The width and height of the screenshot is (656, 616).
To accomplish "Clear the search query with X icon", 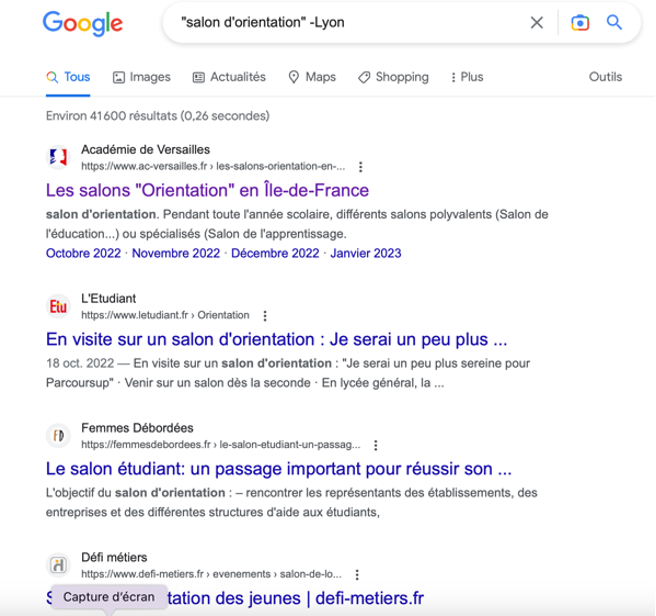I will coord(537,23).
